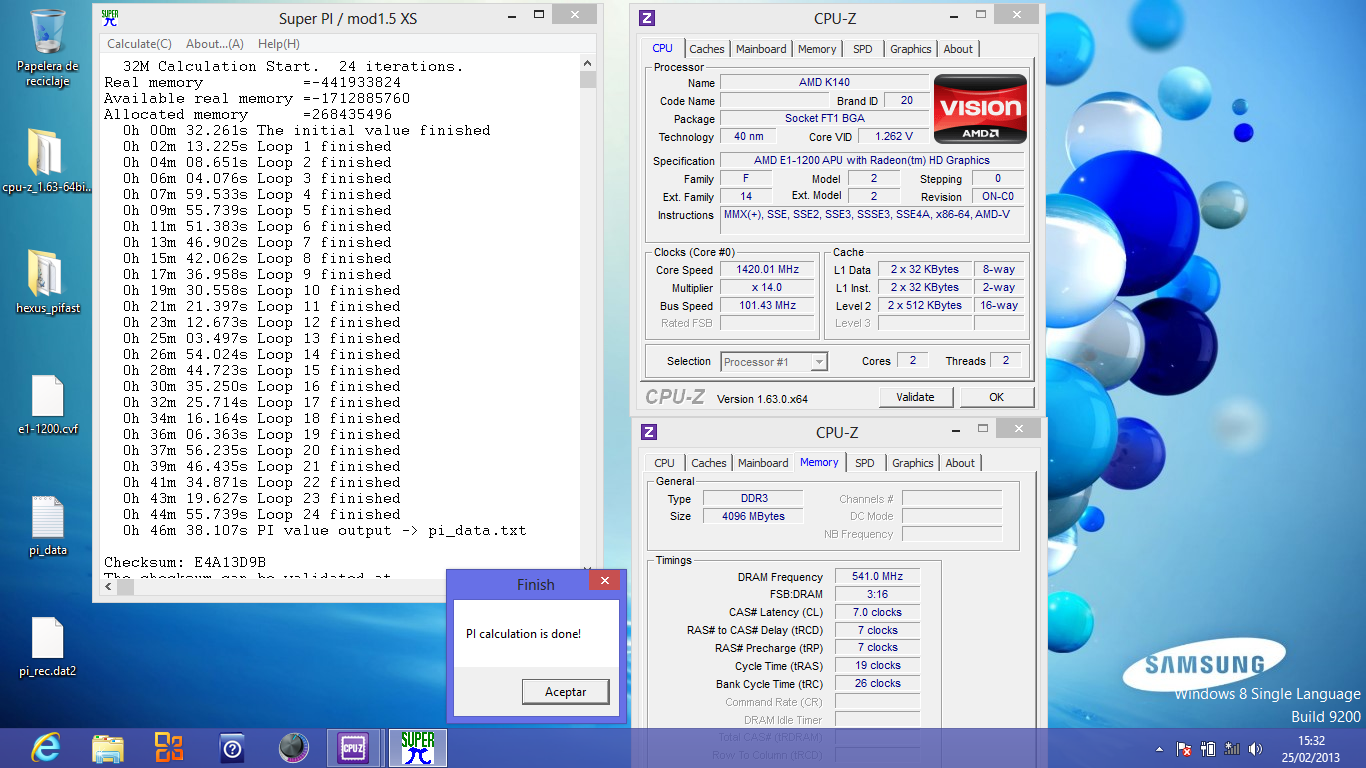Viewport: 1366px width, 768px height.
Task: Switch to Graphics tab in processor CPU-Z window
Action: [911, 49]
